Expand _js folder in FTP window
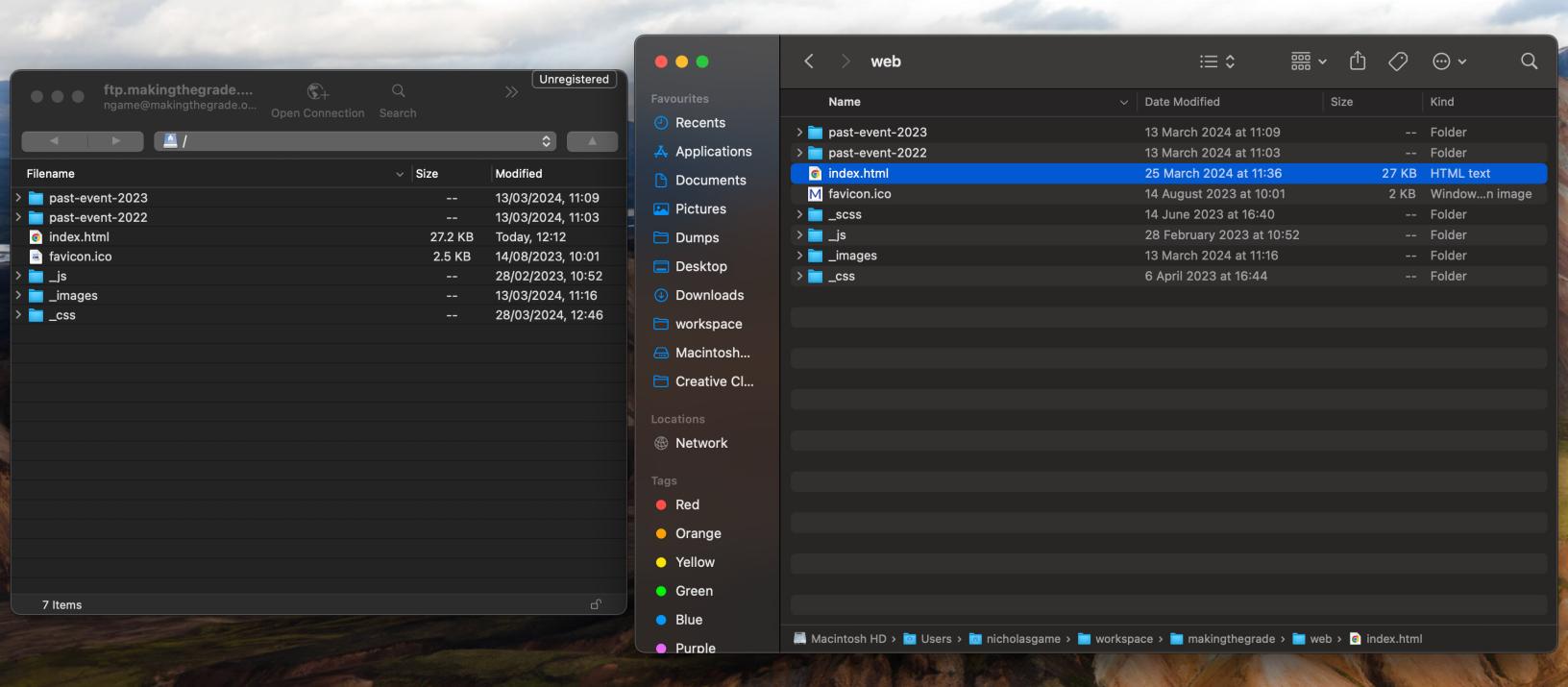 18,276
